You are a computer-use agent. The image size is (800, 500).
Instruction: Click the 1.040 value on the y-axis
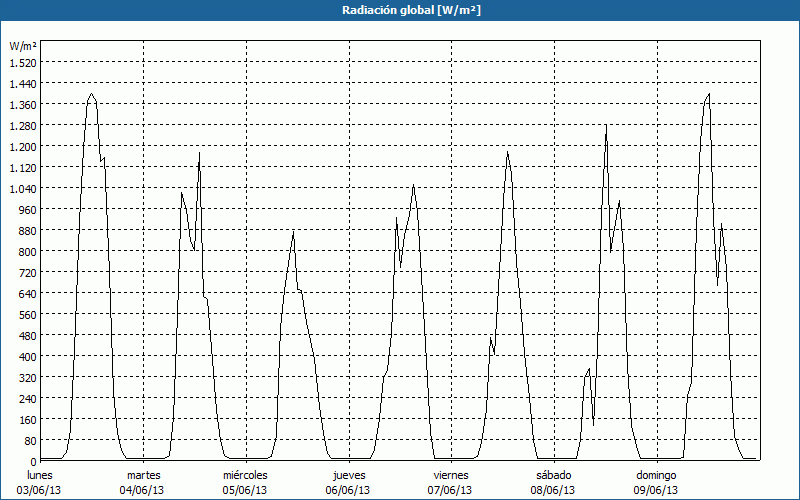[22, 188]
